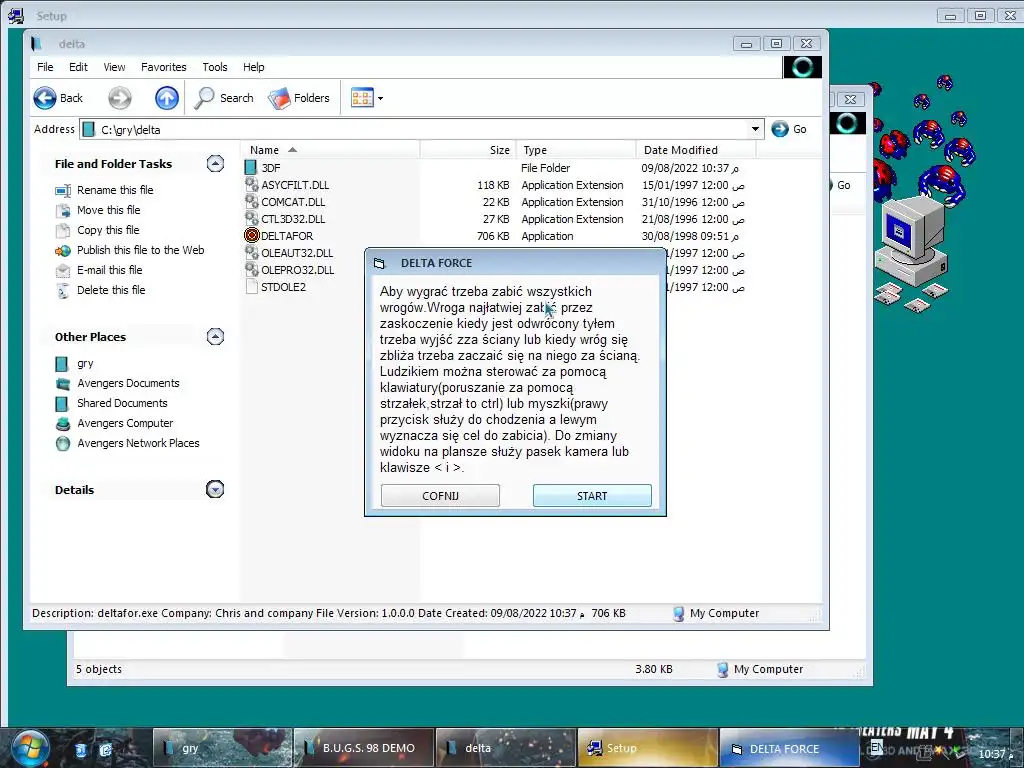Open Avengers Network Places link
Viewport: 1024px width, 768px height.
(x=138, y=443)
